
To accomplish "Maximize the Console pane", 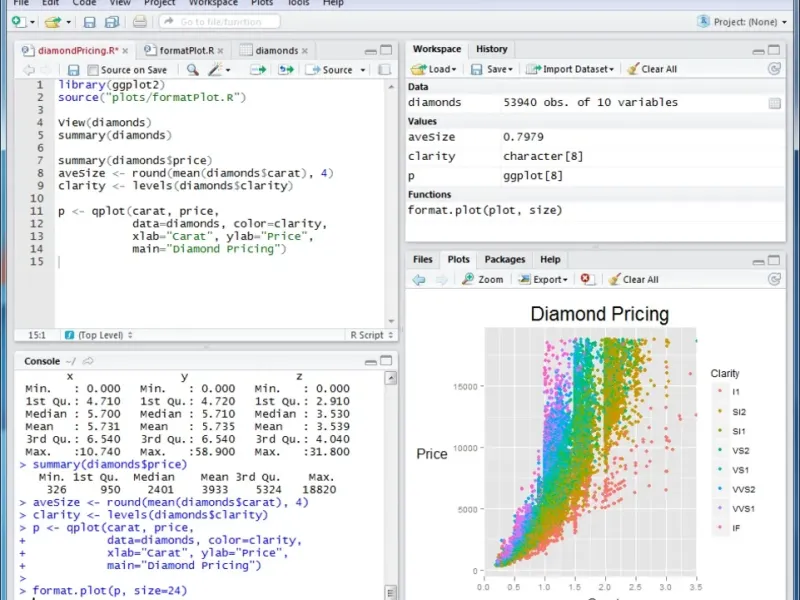I will (386, 361).
